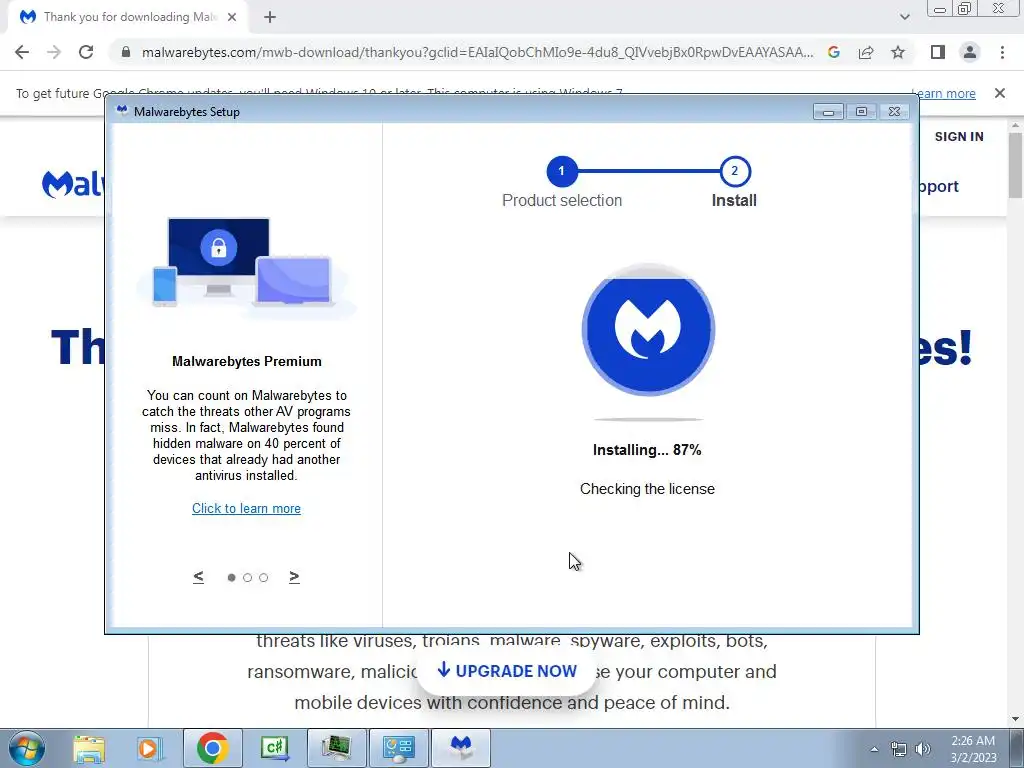The width and height of the screenshot is (1024, 768).
Task: Click 'Learn more' link in infobar
Action: [x=944, y=93]
